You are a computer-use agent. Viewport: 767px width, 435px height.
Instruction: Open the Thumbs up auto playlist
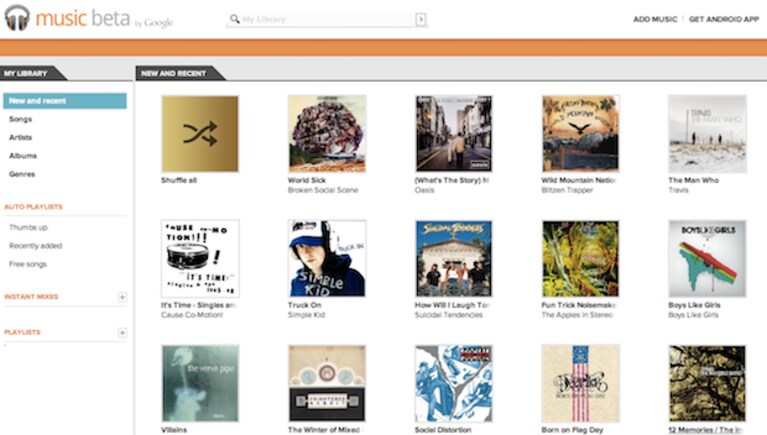(28, 227)
